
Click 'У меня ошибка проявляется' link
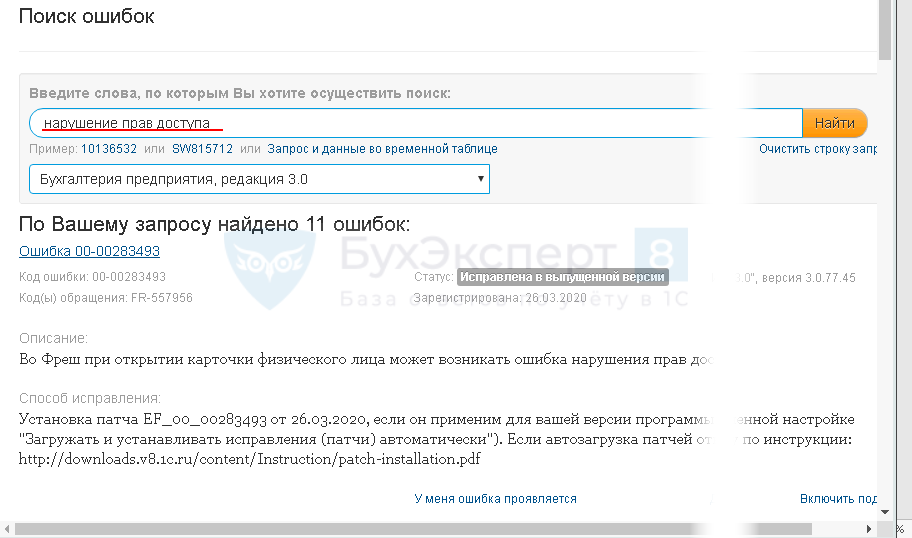[x=495, y=498]
